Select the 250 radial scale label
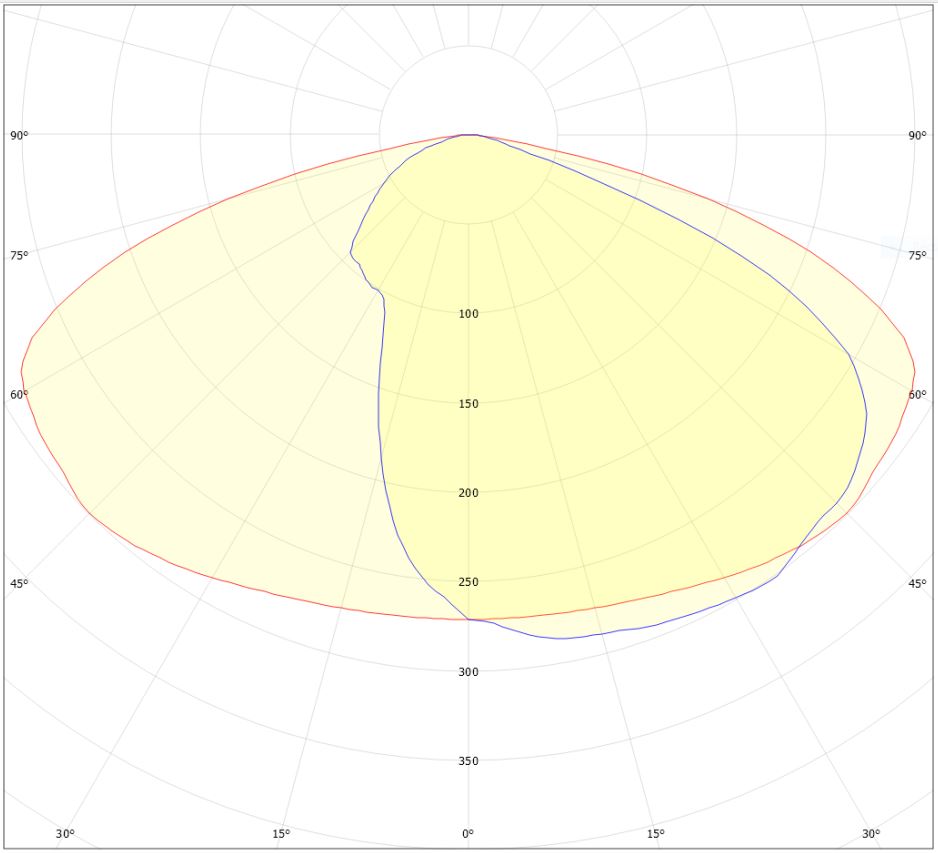Image resolution: width=938 pixels, height=853 pixels. (468, 582)
